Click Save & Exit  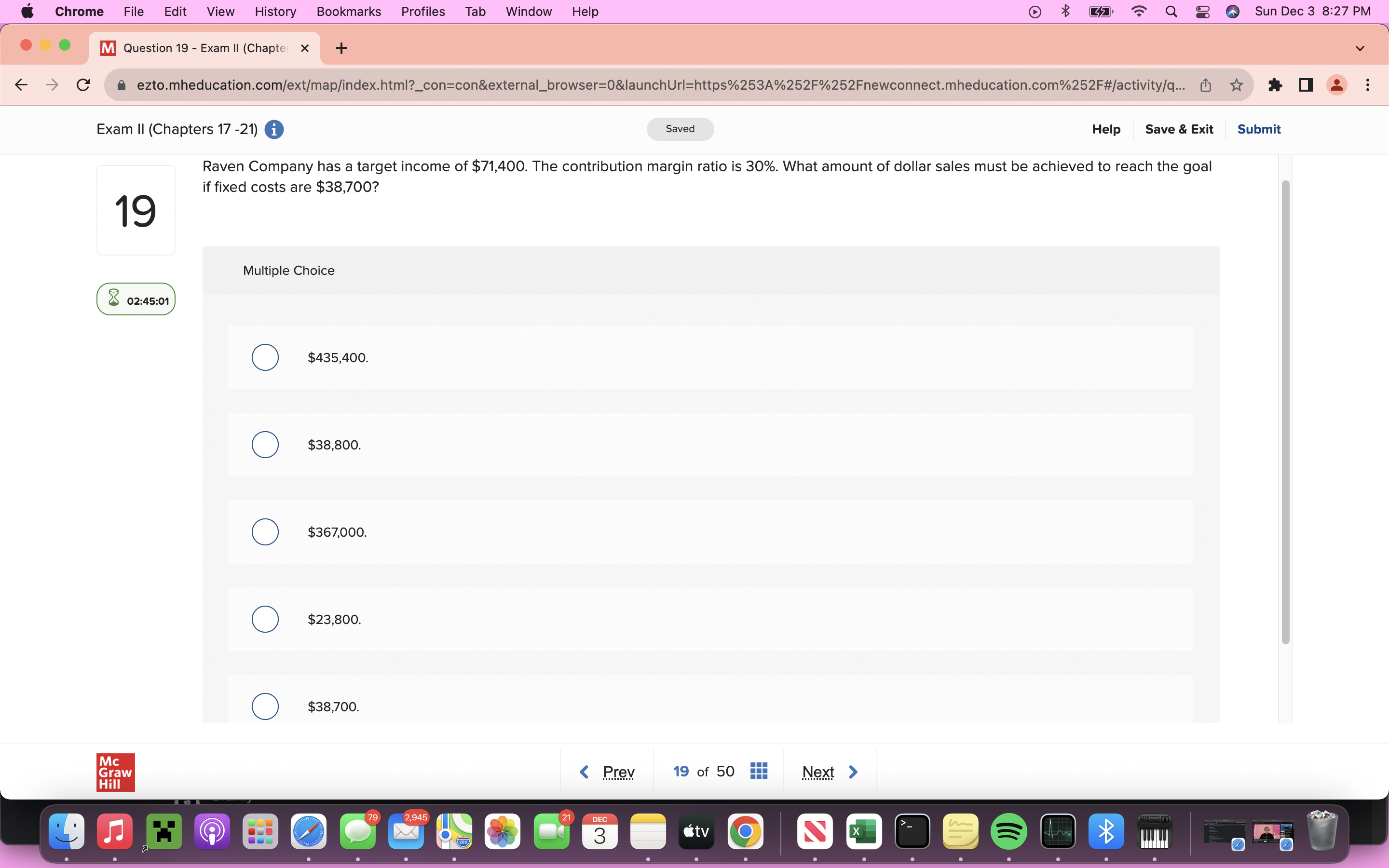tap(1178, 129)
